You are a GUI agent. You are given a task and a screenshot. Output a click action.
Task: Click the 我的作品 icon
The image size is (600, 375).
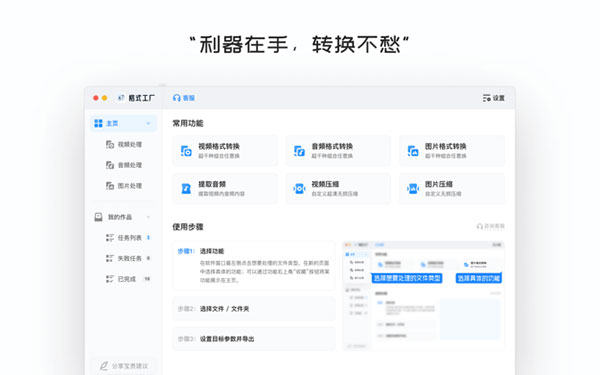(98, 217)
